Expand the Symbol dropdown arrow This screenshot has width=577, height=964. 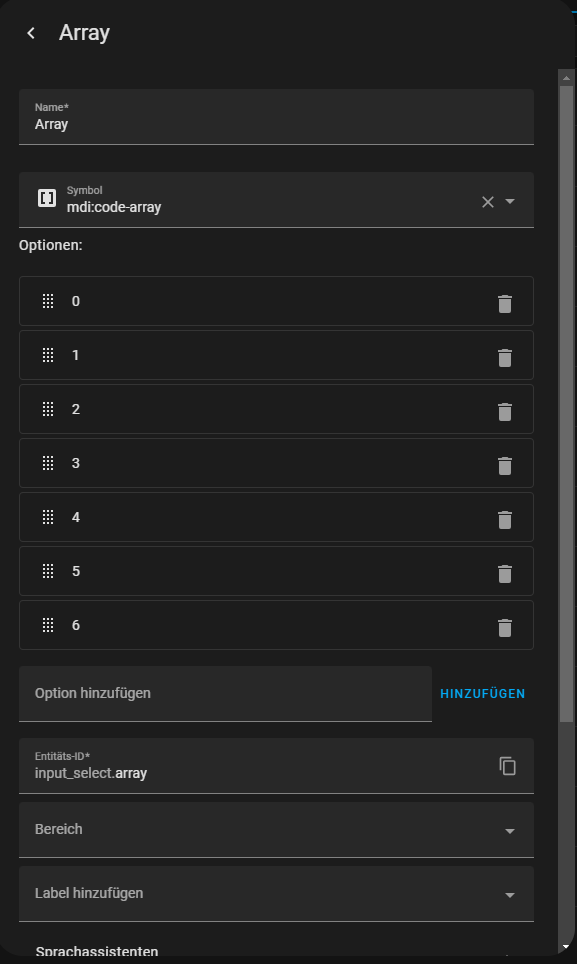coord(511,201)
